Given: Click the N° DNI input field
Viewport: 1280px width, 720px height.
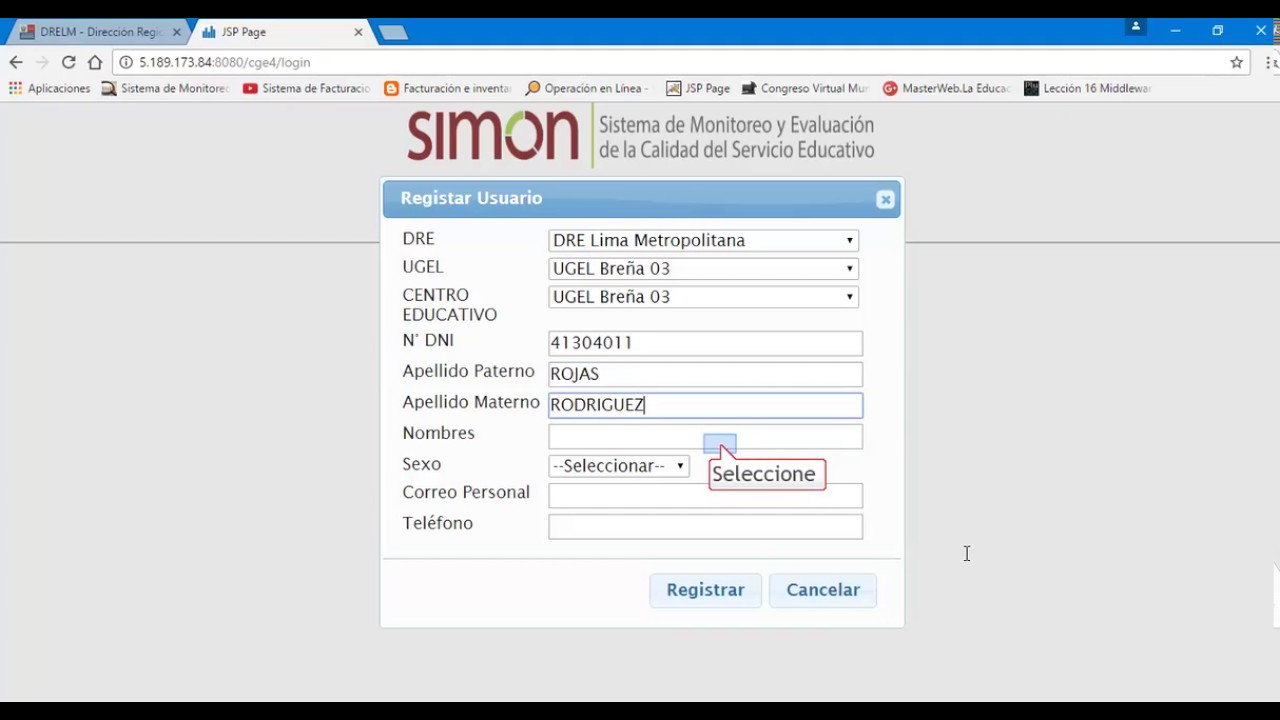Looking at the screenshot, I should point(705,343).
